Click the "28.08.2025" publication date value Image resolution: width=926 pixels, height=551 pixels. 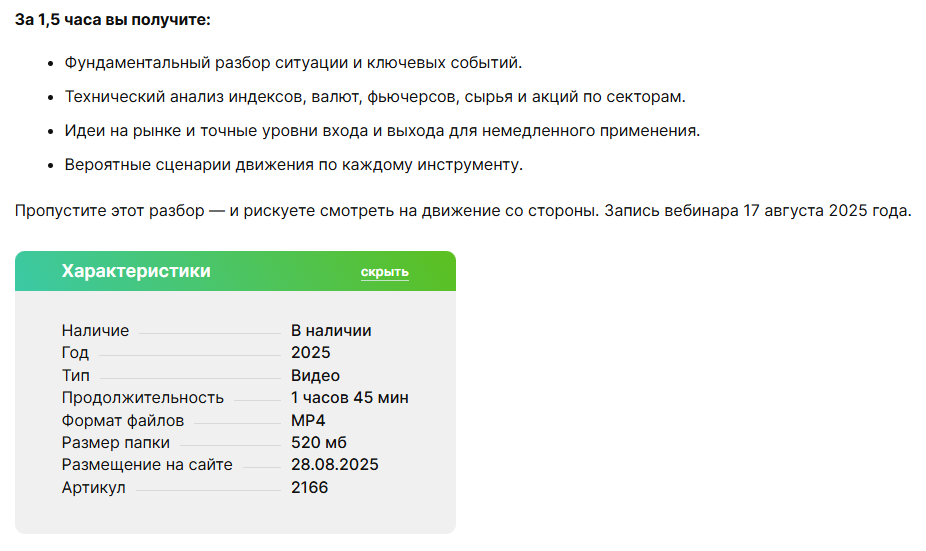tap(334, 465)
